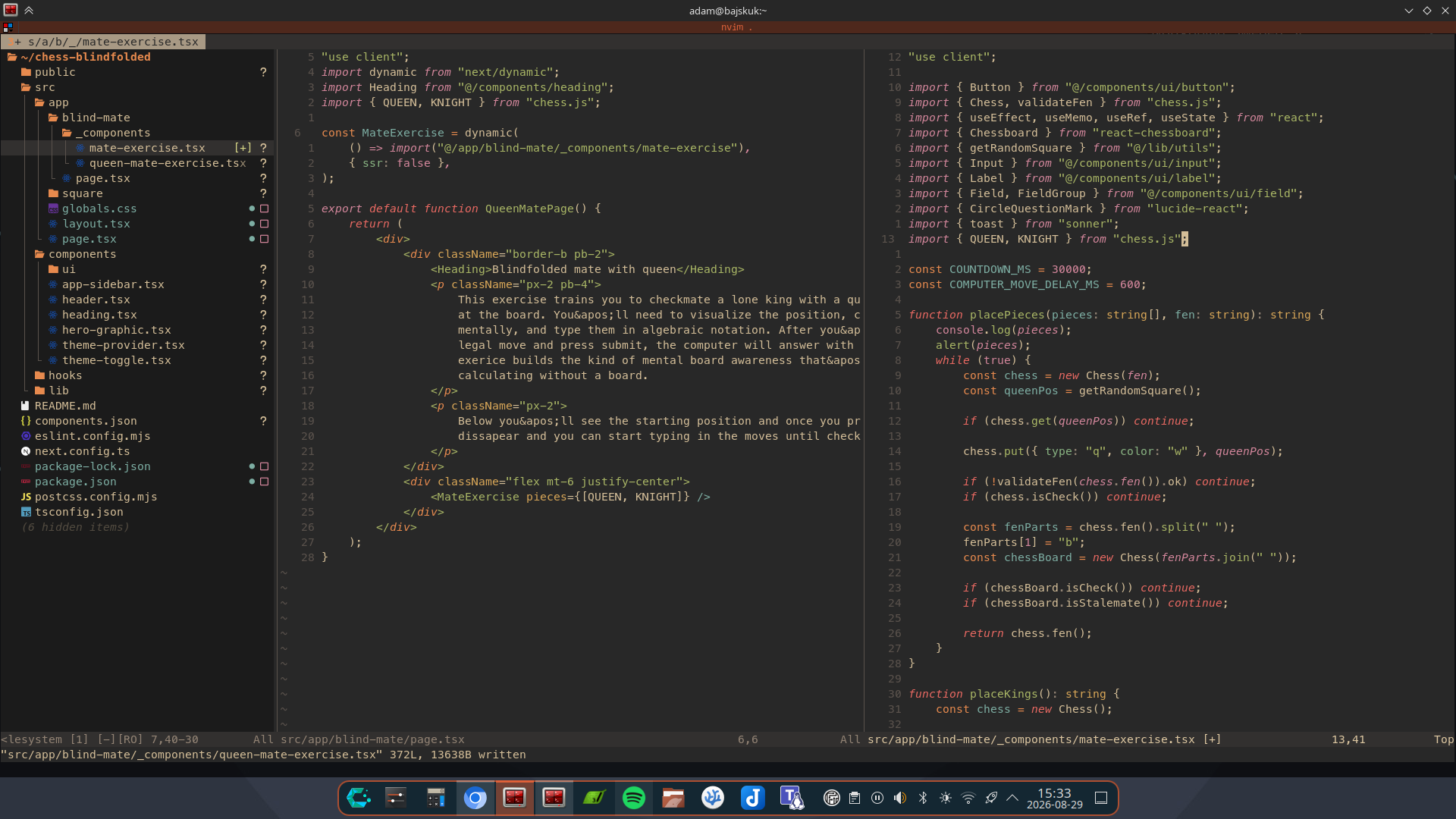
Task: Open app-sidebar.tsx in the tree
Action: coord(106,284)
